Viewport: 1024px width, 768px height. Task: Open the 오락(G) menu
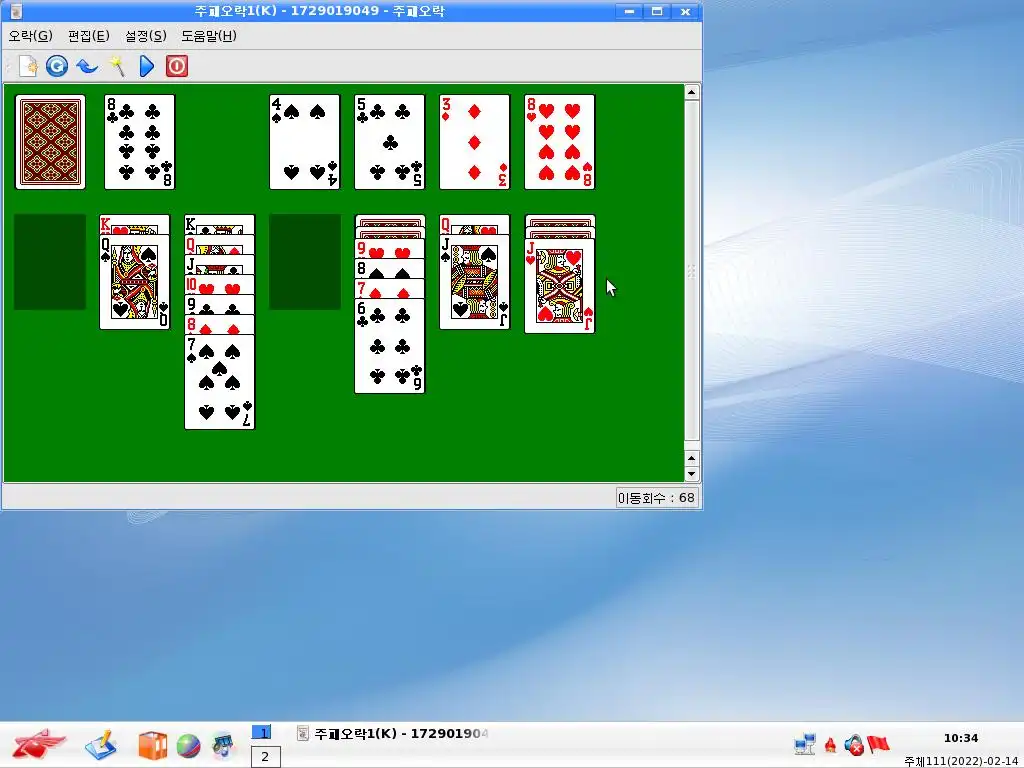pyautogui.click(x=30, y=36)
